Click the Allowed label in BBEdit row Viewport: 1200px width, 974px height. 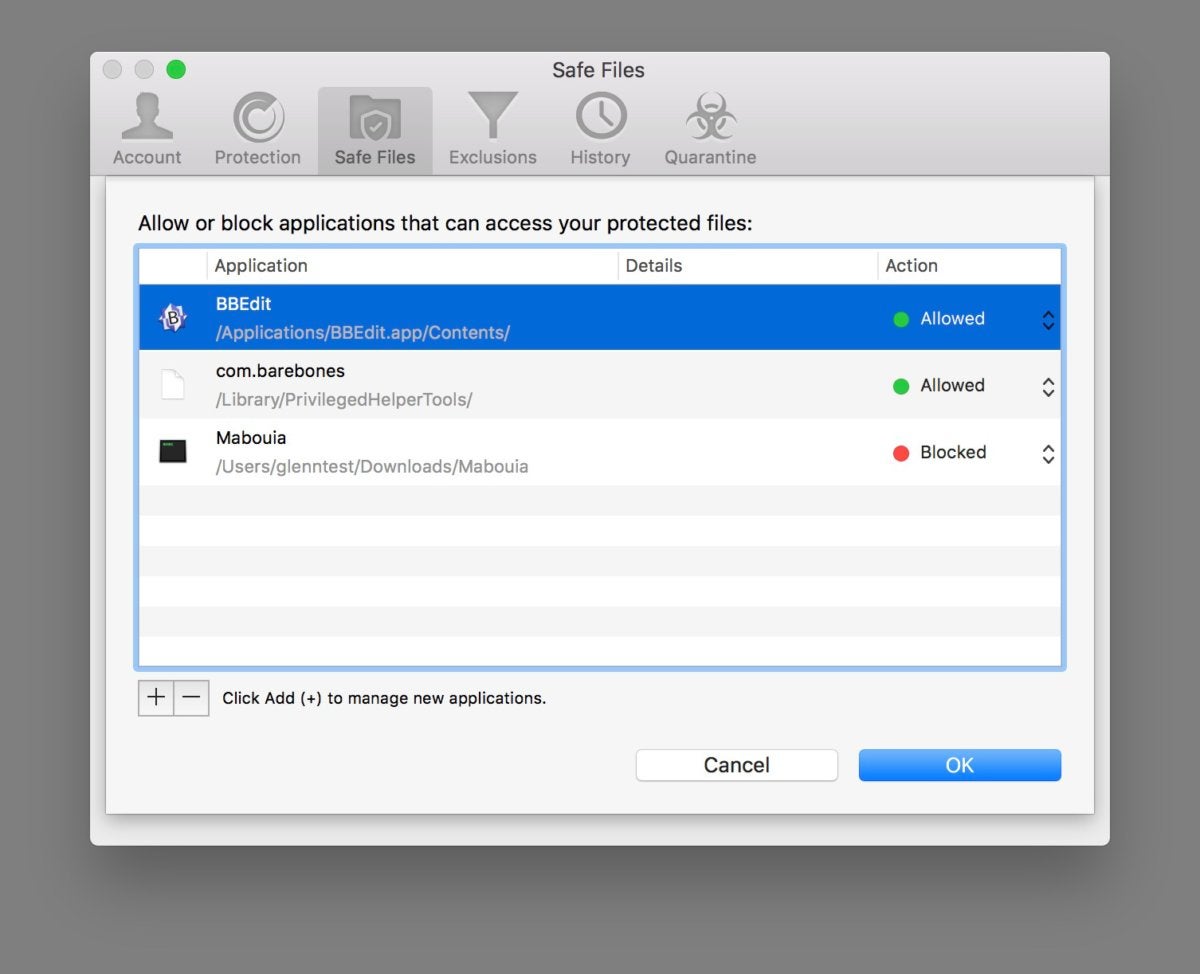(952, 319)
